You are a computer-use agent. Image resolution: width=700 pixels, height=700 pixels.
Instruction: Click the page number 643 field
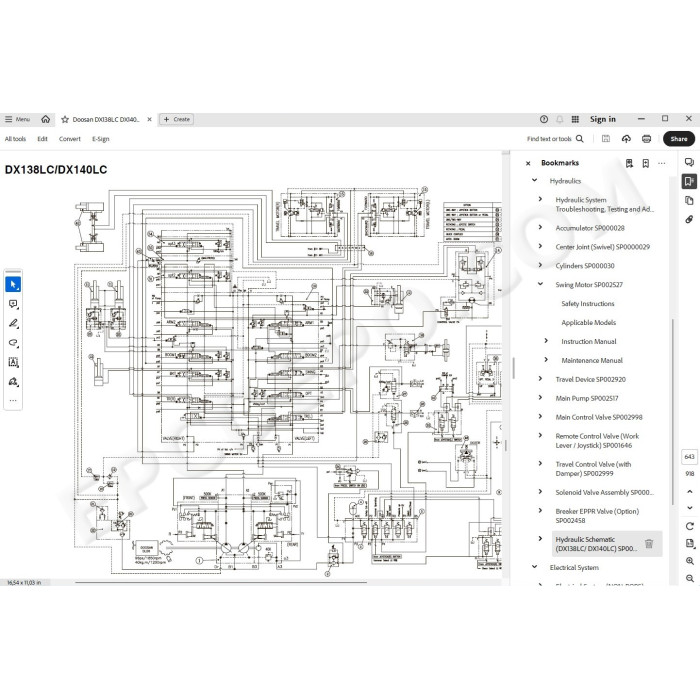pyautogui.click(x=689, y=457)
